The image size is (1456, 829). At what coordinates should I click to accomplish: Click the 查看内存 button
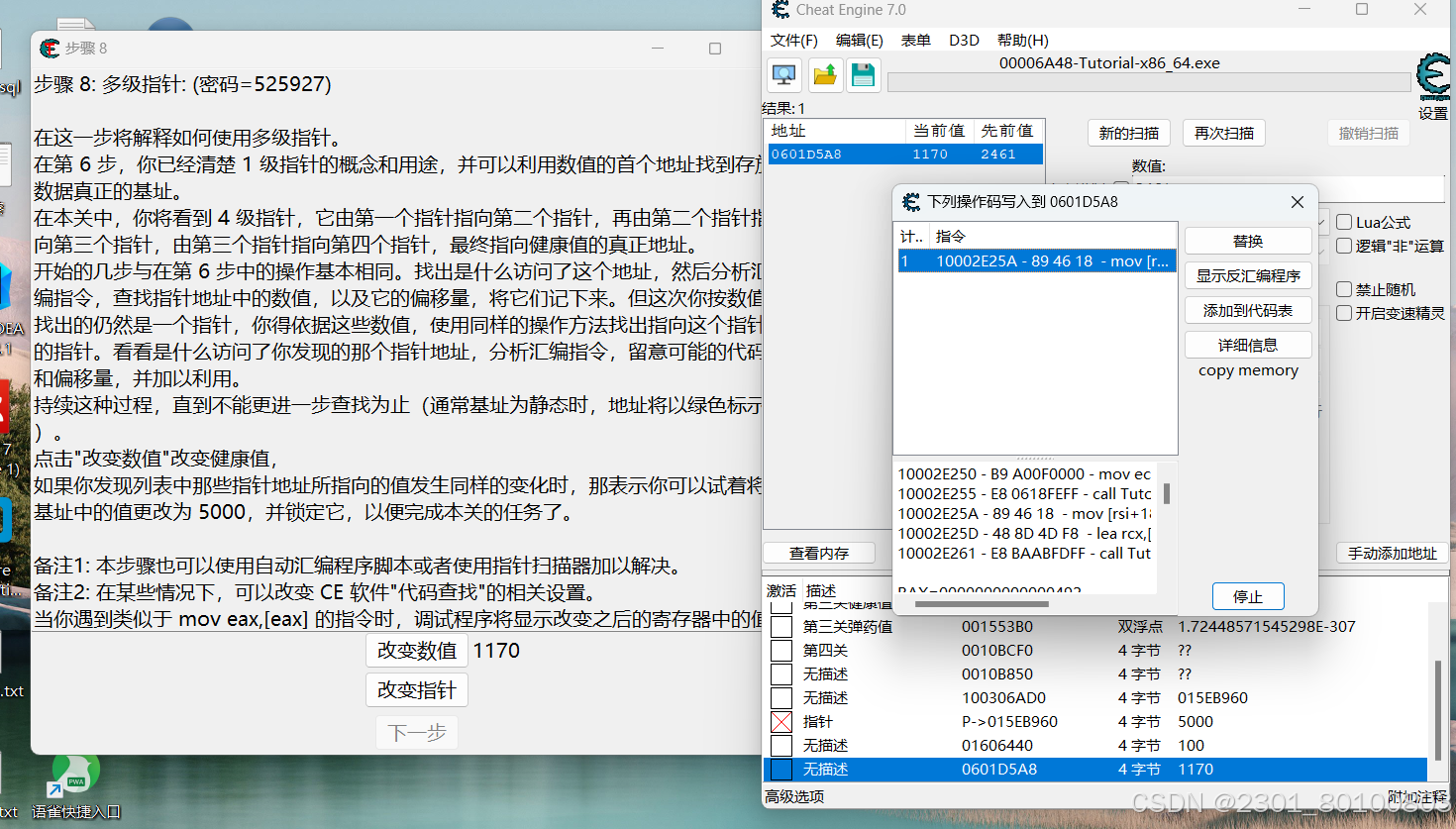point(819,553)
